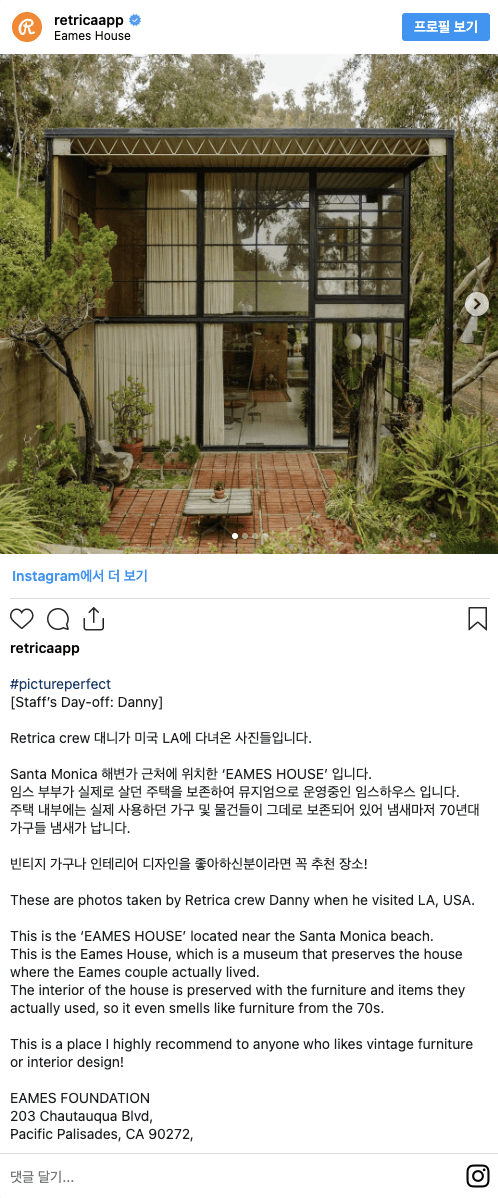Image resolution: width=498 pixels, height=1198 pixels.
Task: Open comments via speech bubble icon
Action: (58, 619)
